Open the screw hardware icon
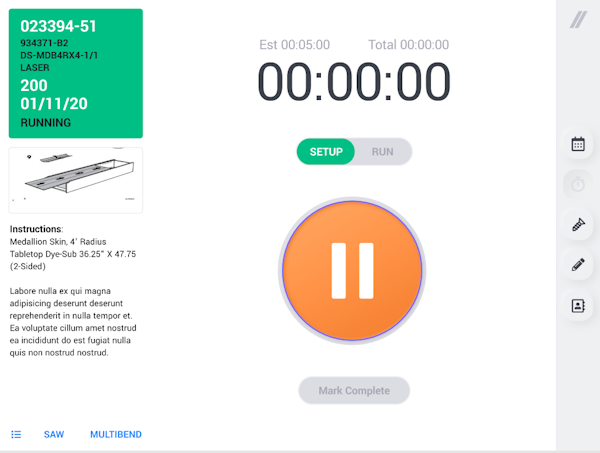The height and width of the screenshot is (453, 600). pyautogui.click(x=578, y=225)
